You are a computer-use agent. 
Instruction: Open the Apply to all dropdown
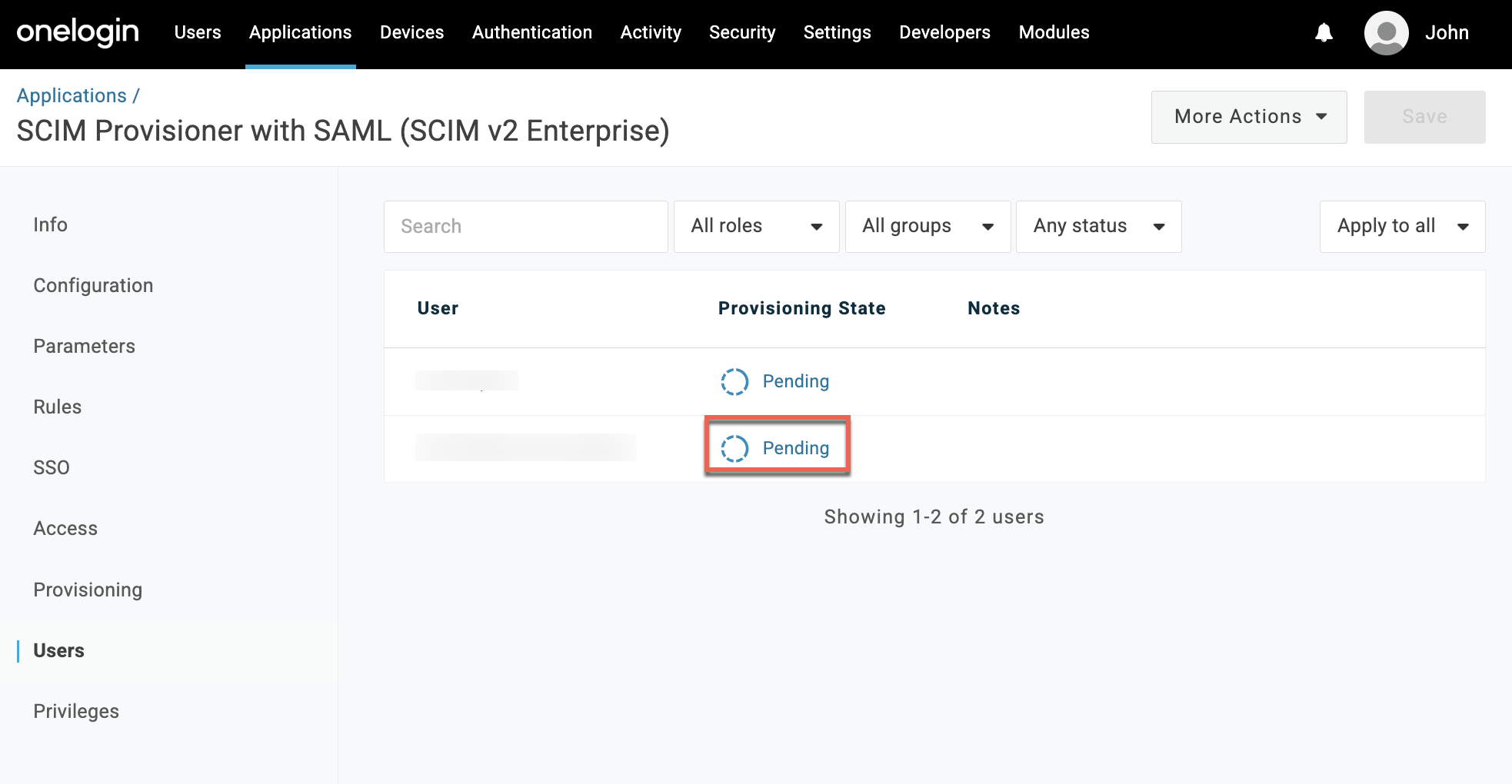pyautogui.click(x=1401, y=226)
